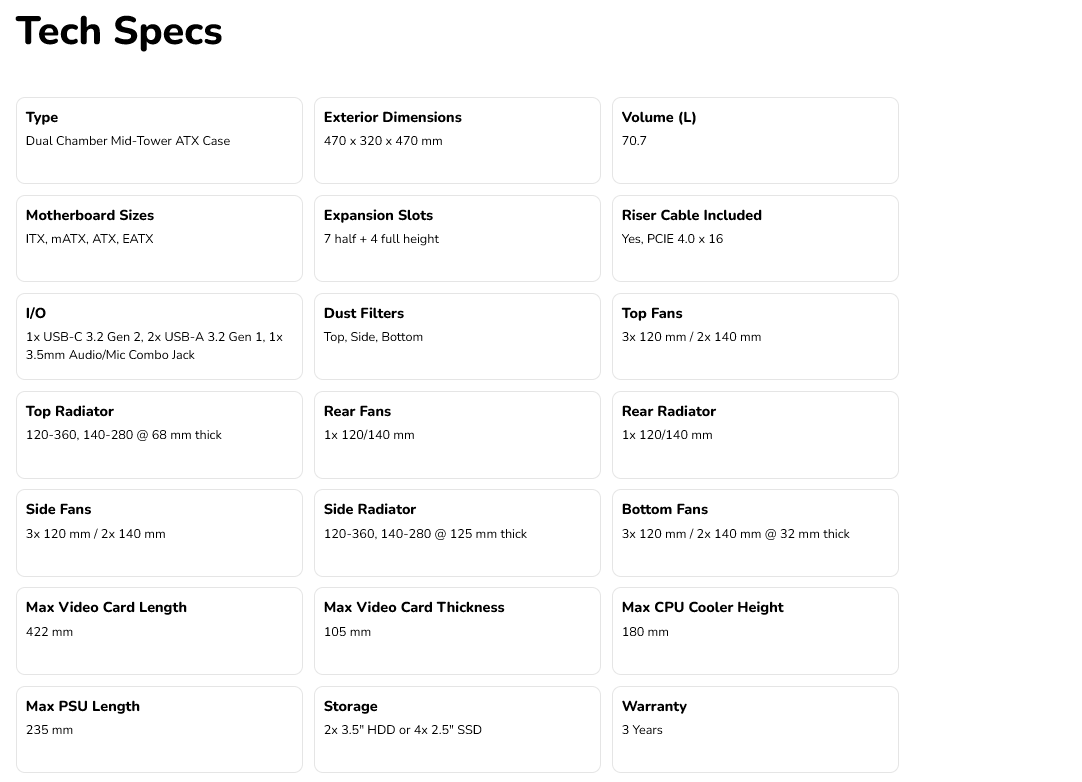
Task: Click the Exterior Dimensions card
Action: 458,141
